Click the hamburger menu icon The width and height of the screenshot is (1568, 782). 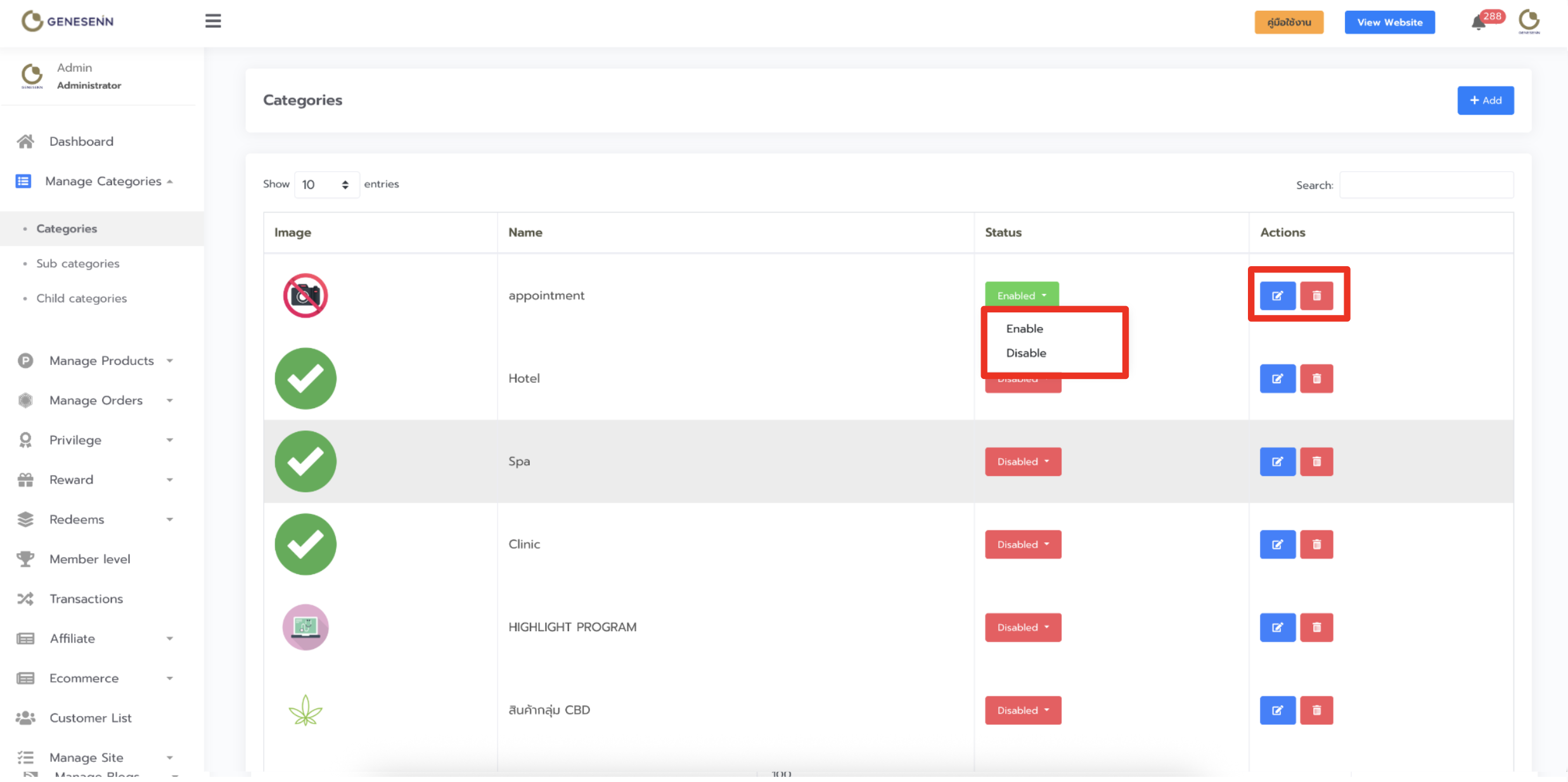coord(213,21)
